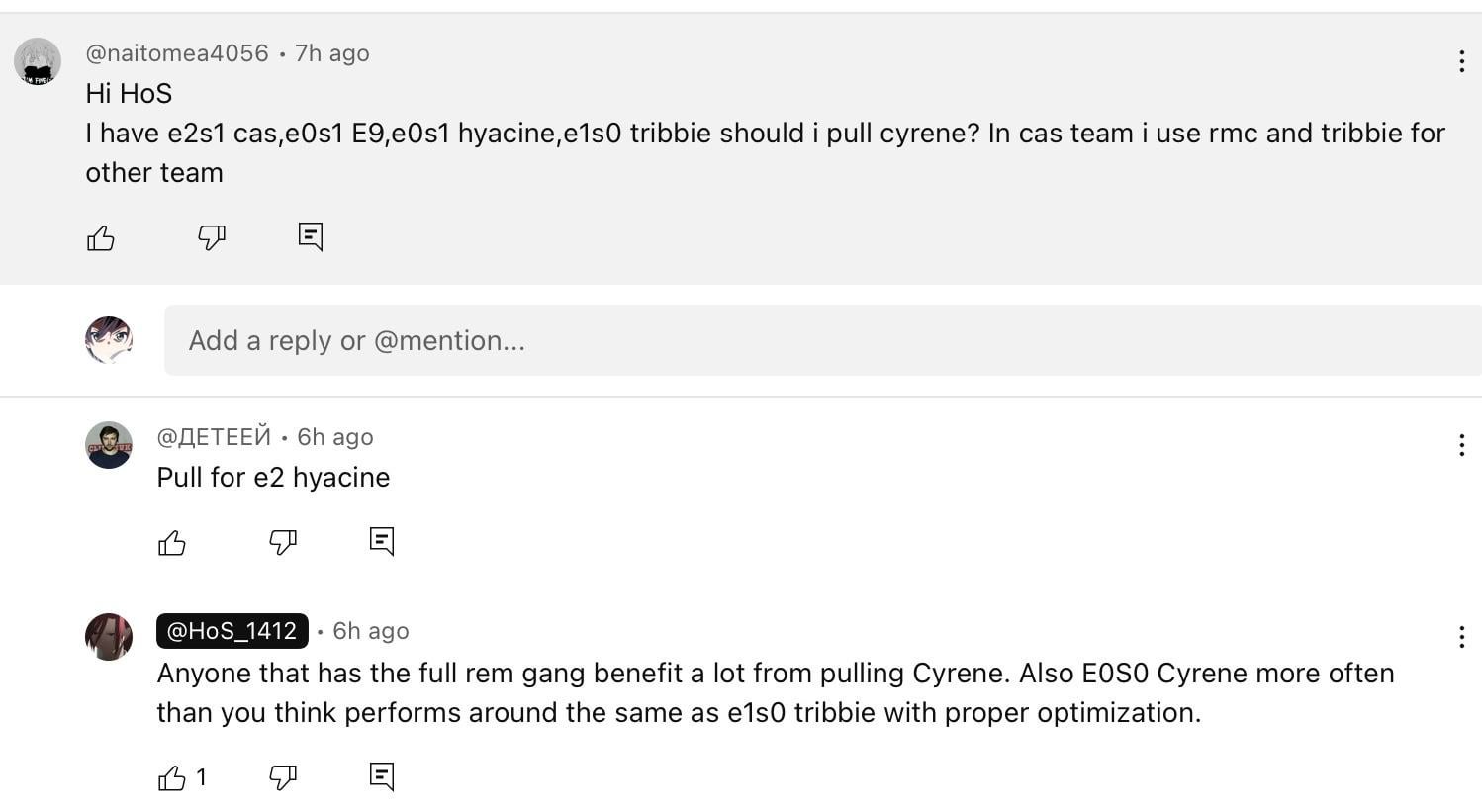Open options menu for naitomea4056's comment
The height and width of the screenshot is (812, 1482).
point(1461,61)
